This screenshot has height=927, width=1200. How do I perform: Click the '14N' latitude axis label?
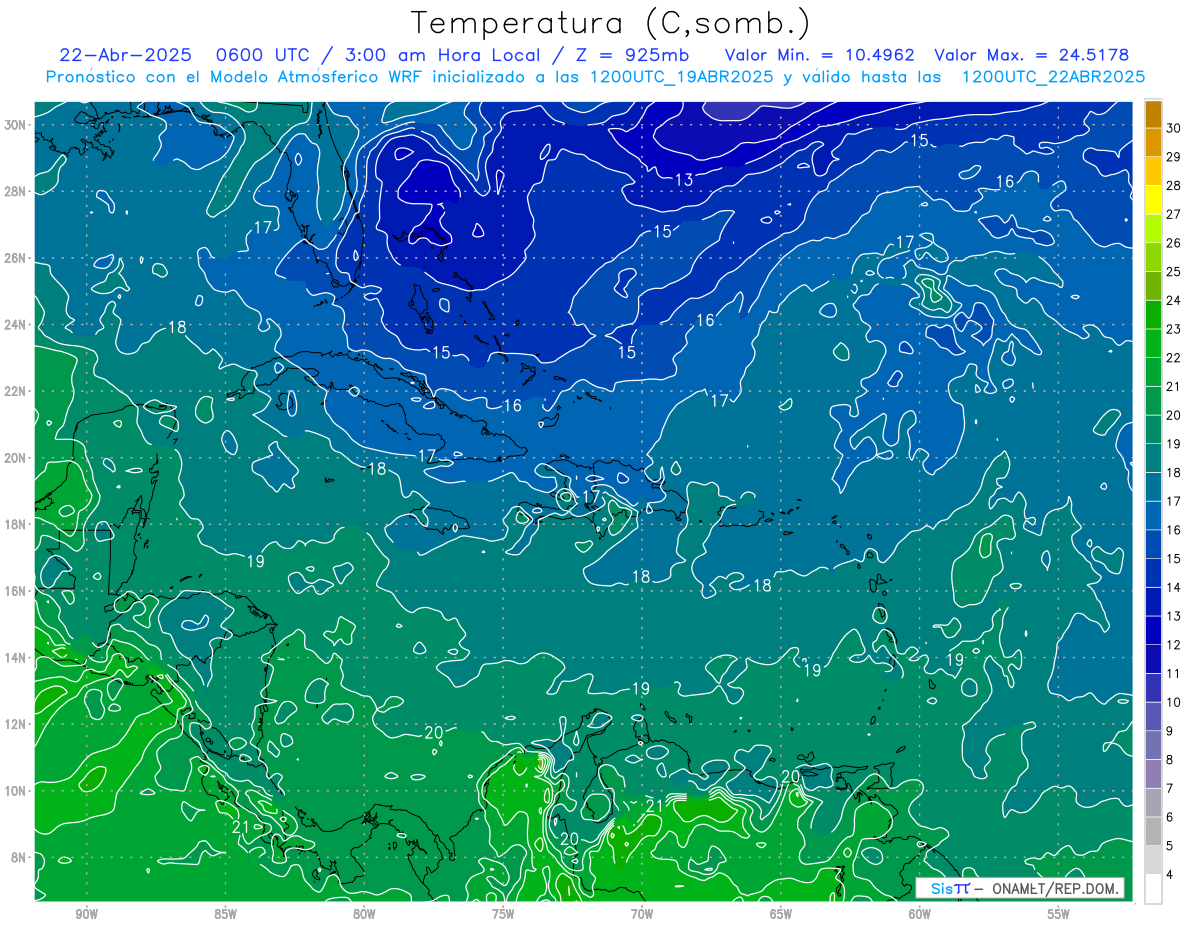(17, 657)
